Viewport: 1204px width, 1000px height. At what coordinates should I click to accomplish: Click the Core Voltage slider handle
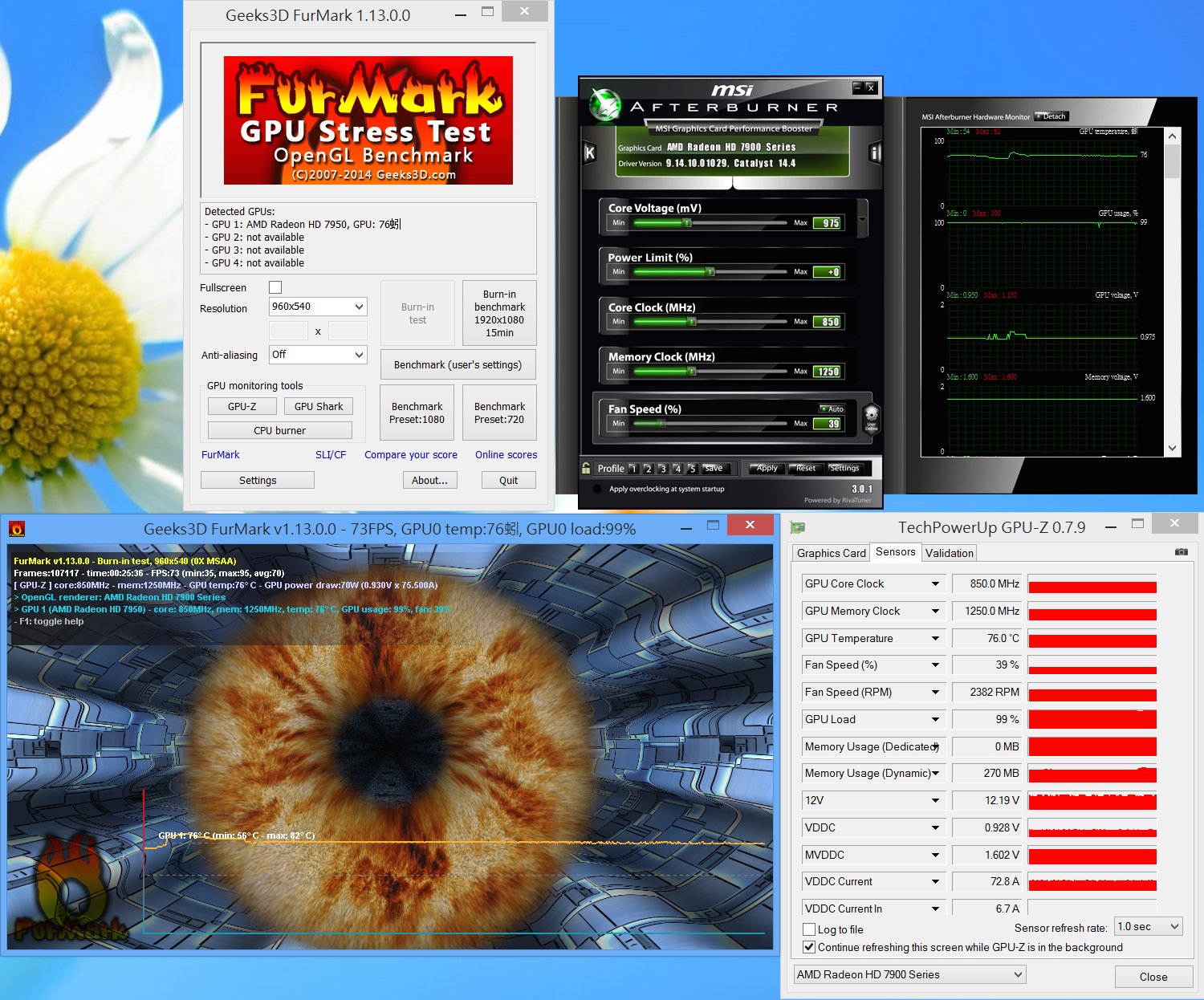click(686, 222)
